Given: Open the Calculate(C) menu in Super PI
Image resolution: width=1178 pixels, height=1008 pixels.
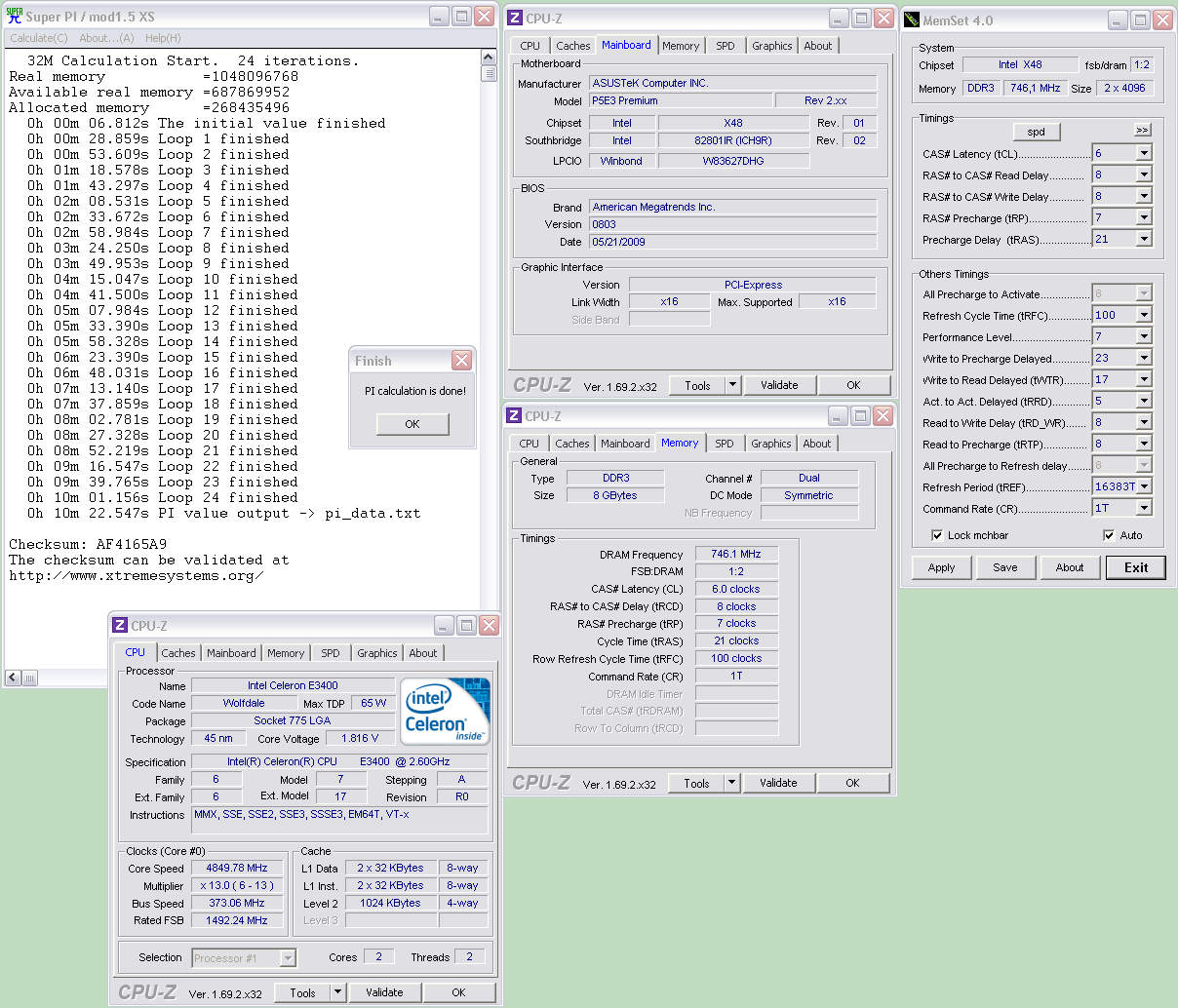Looking at the screenshot, I should coord(39,38).
